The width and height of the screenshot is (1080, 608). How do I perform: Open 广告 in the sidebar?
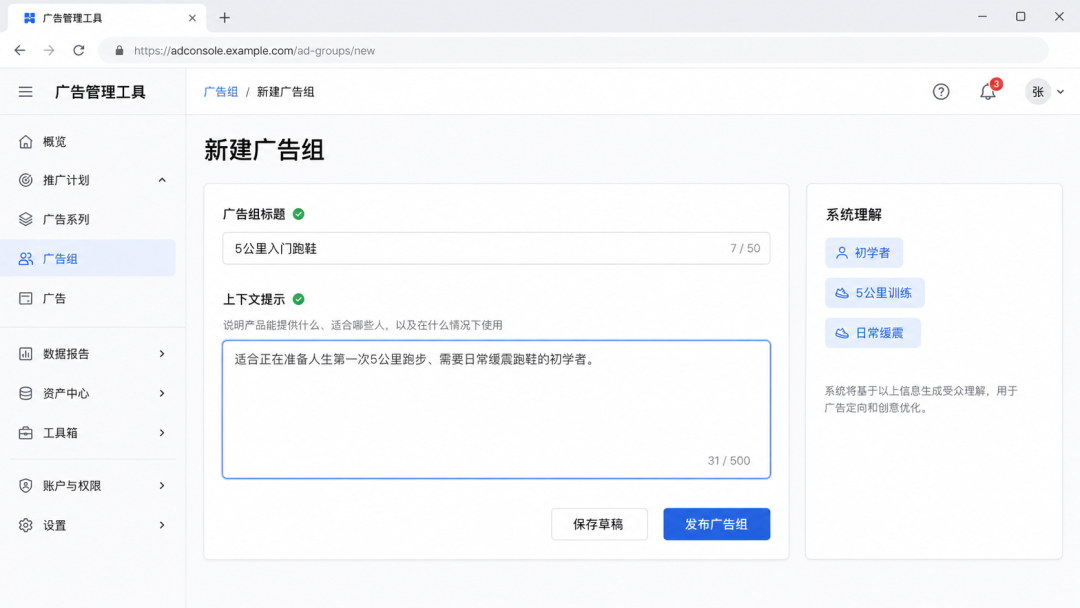click(x=88, y=298)
